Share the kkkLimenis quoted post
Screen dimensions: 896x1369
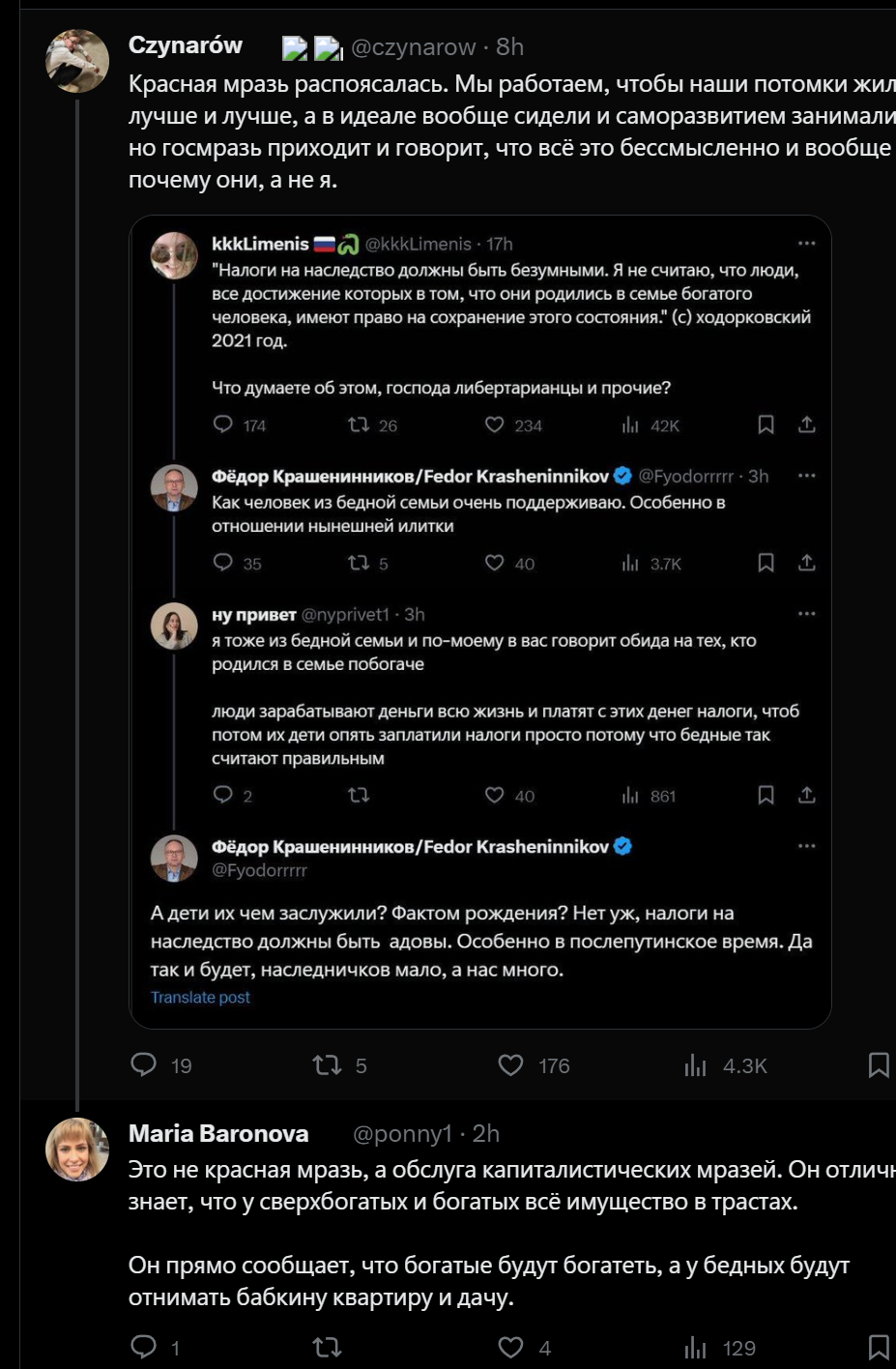coord(806,424)
